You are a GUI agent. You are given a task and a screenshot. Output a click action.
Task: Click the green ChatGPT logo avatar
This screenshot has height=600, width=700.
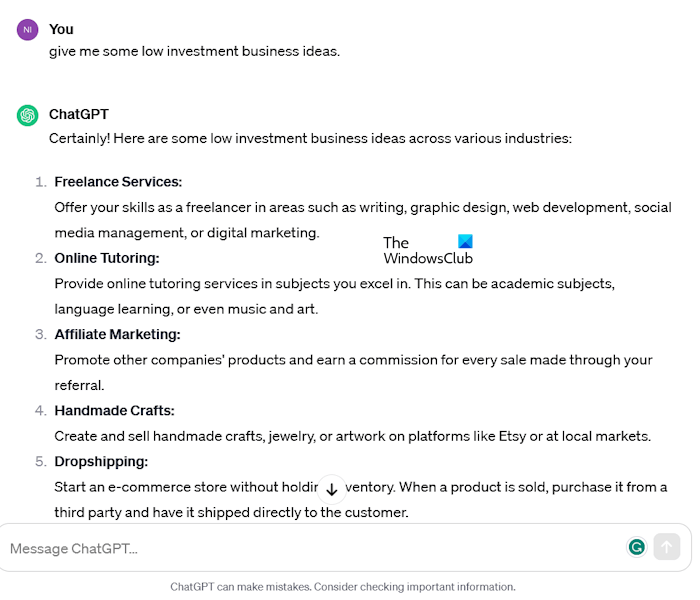pyautogui.click(x=27, y=115)
